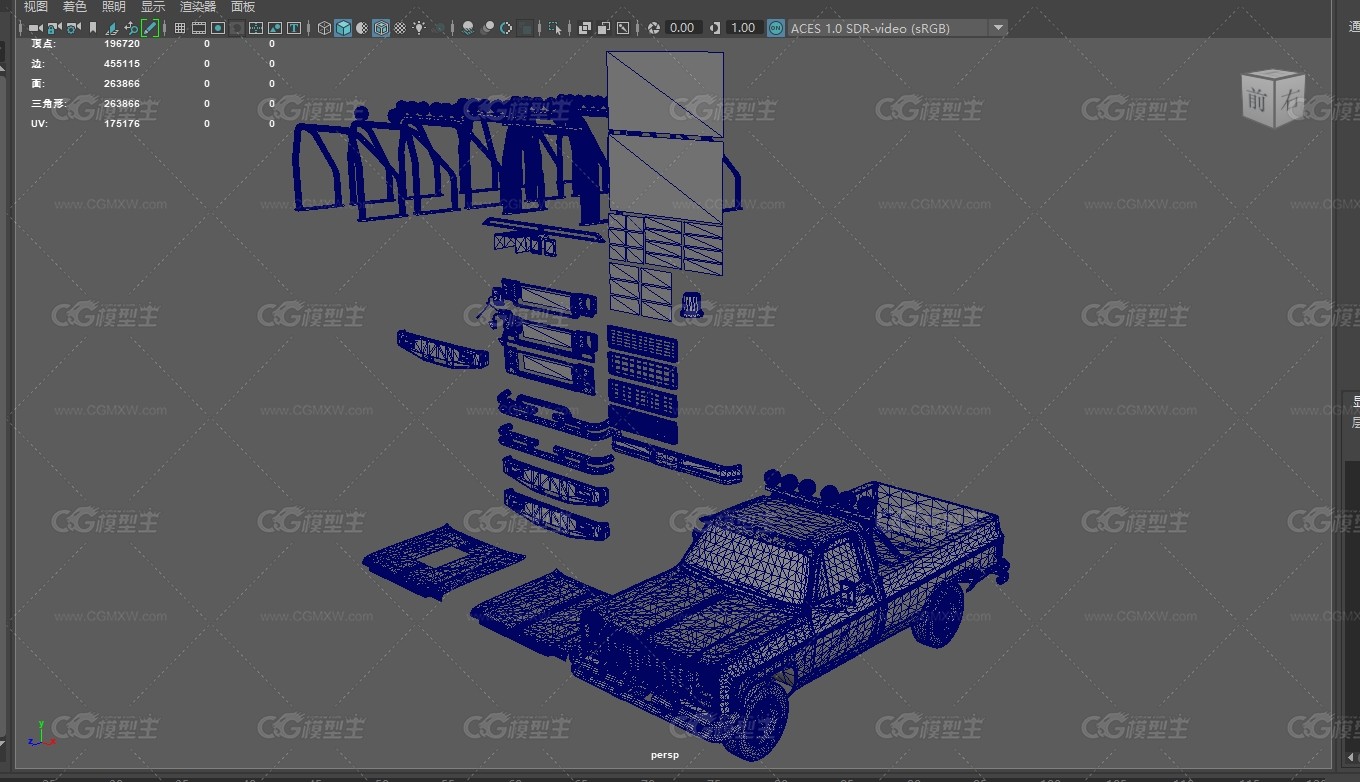Screen dimensions: 1360x782
Task: Click the Motion Blur icon
Action: 487,28
